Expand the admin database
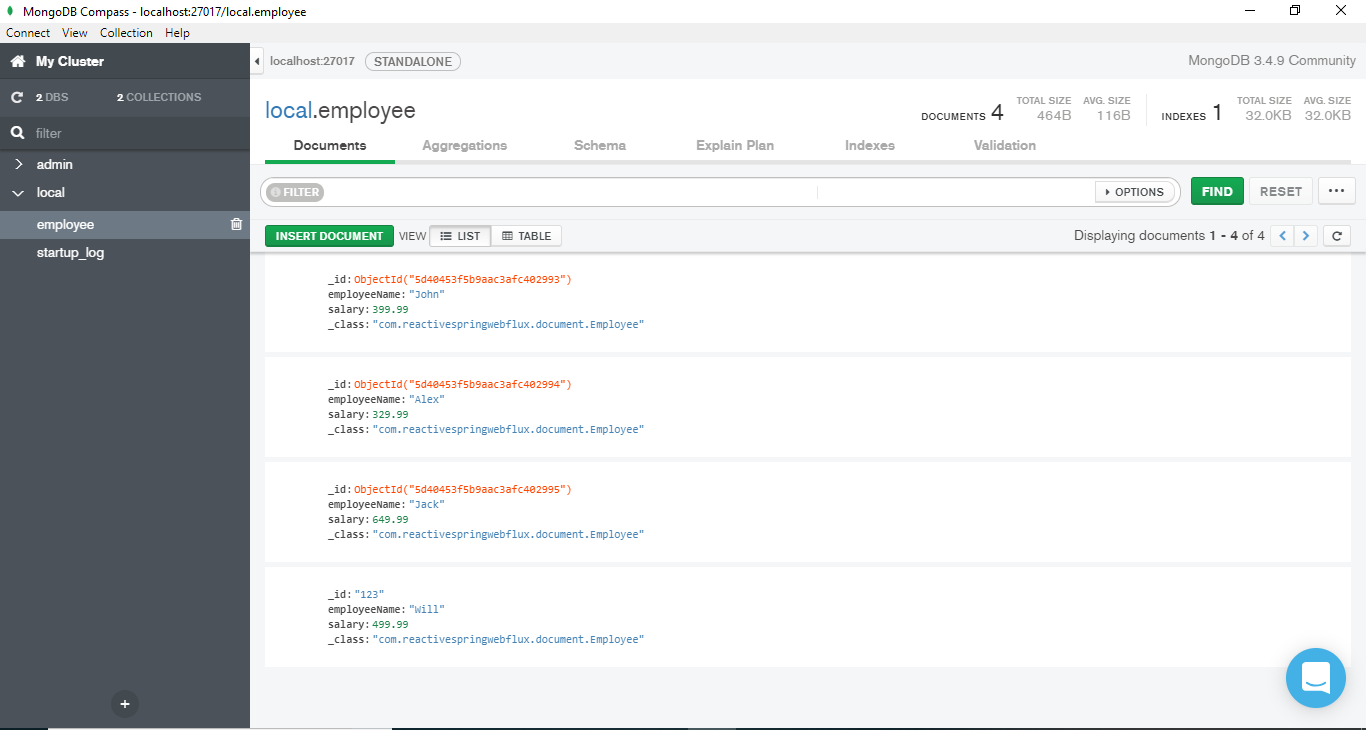The image size is (1366, 730). (18, 164)
